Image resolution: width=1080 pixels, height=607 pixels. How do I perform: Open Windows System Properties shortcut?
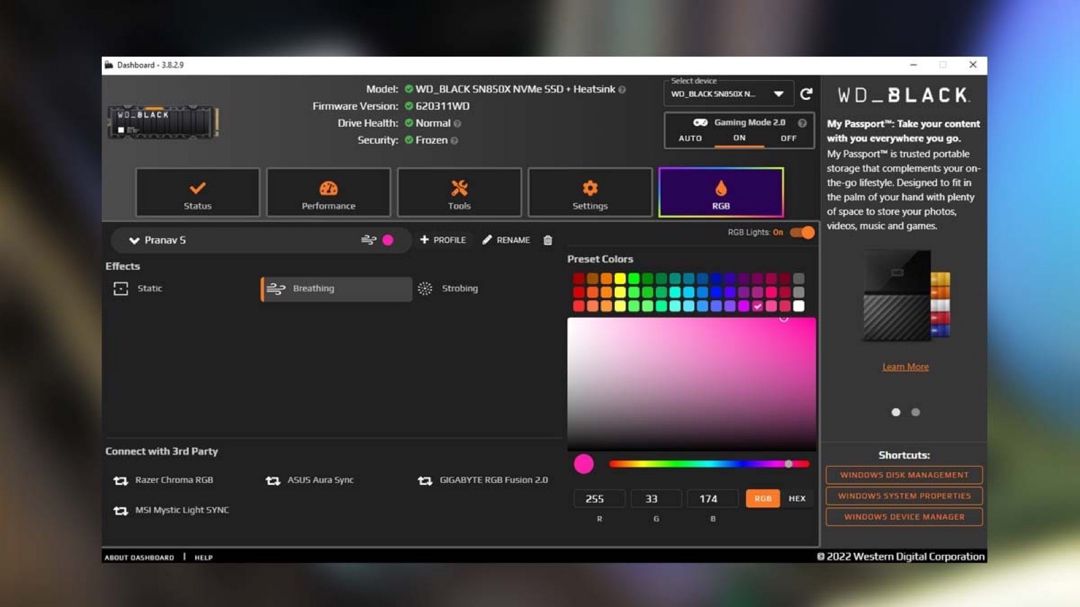[x=904, y=495]
